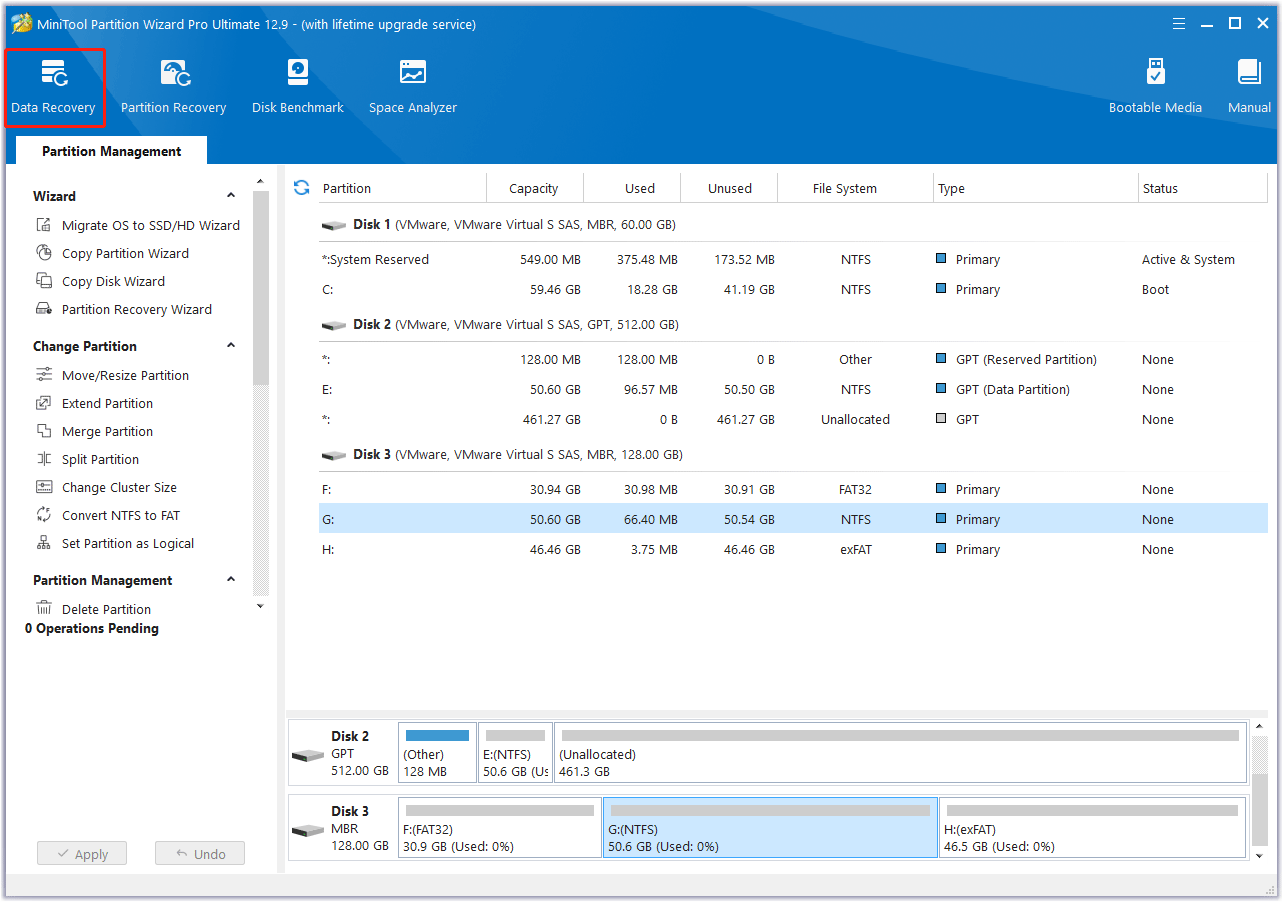Sort by Status column header
This screenshot has width=1282, height=902.
(x=1203, y=188)
